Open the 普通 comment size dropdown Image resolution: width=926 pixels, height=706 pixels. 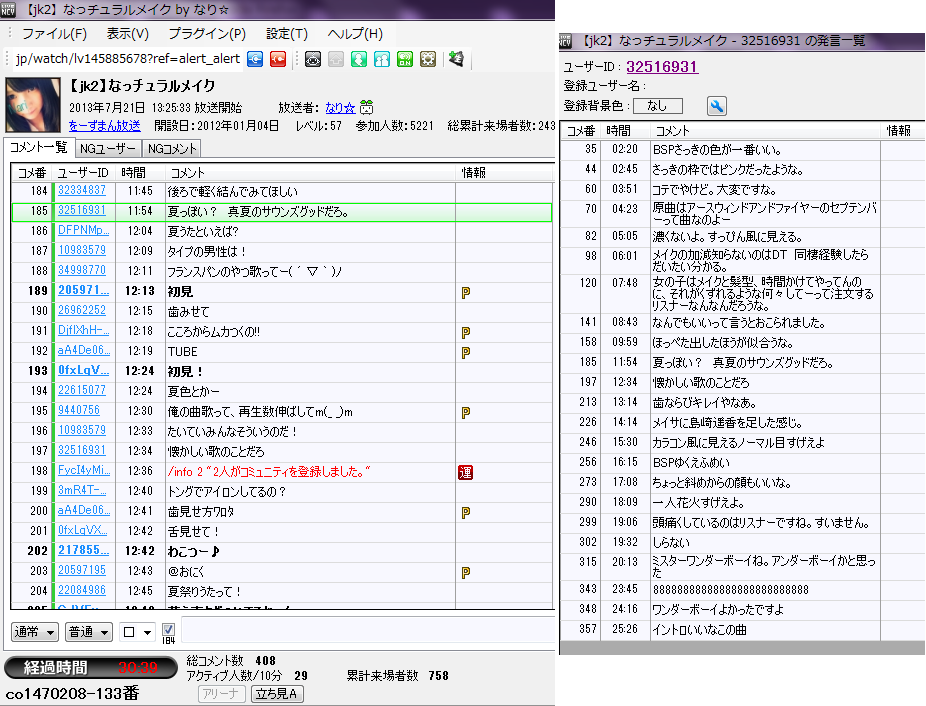pos(88,632)
